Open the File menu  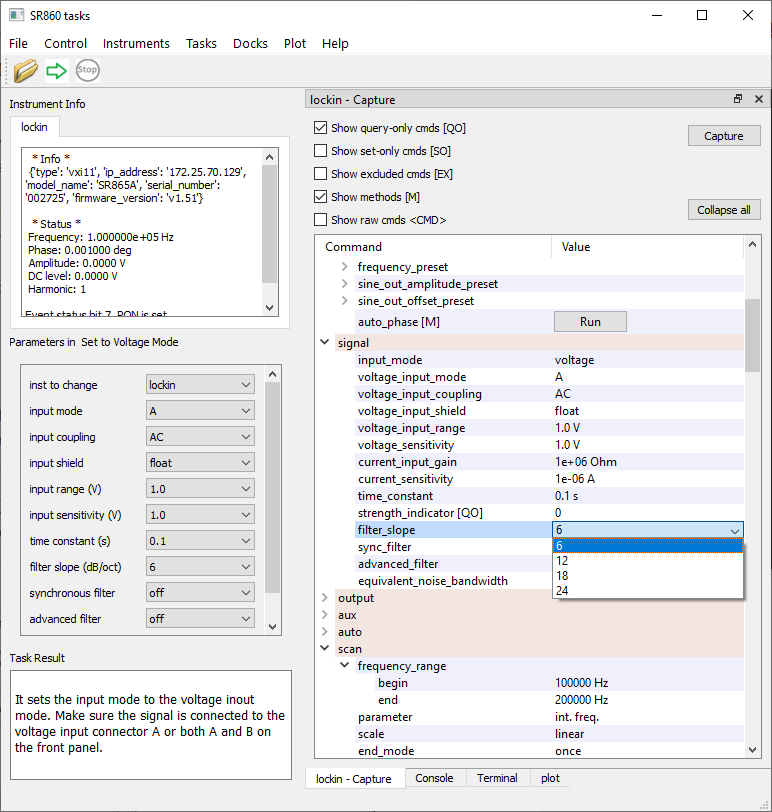[18, 44]
